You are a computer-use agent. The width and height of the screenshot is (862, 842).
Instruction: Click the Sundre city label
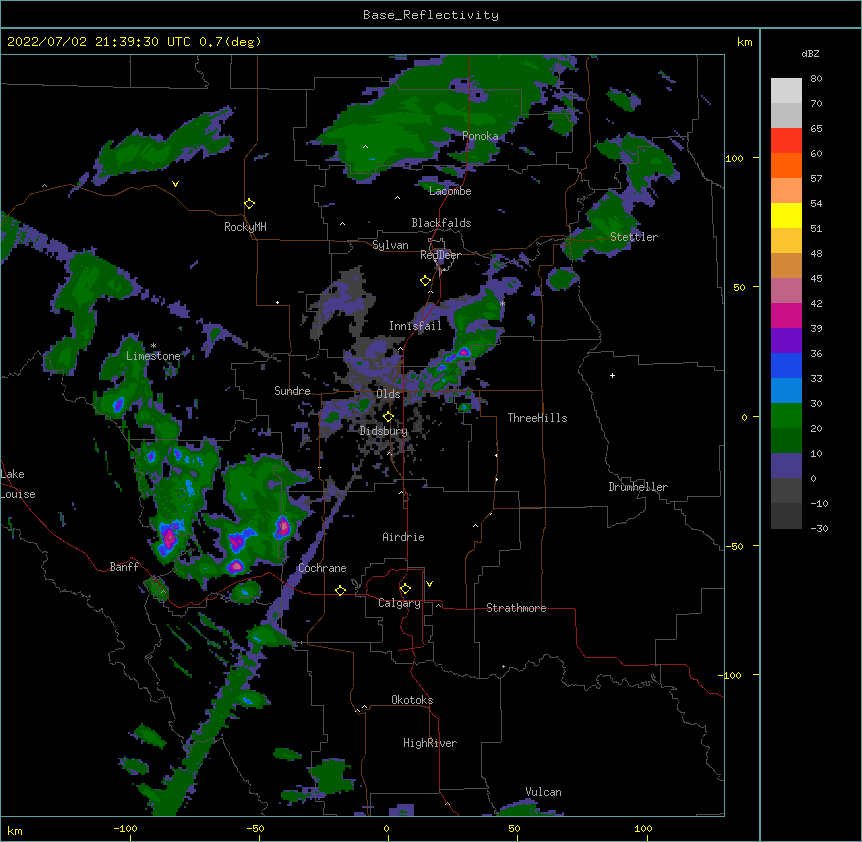(x=292, y=391)
